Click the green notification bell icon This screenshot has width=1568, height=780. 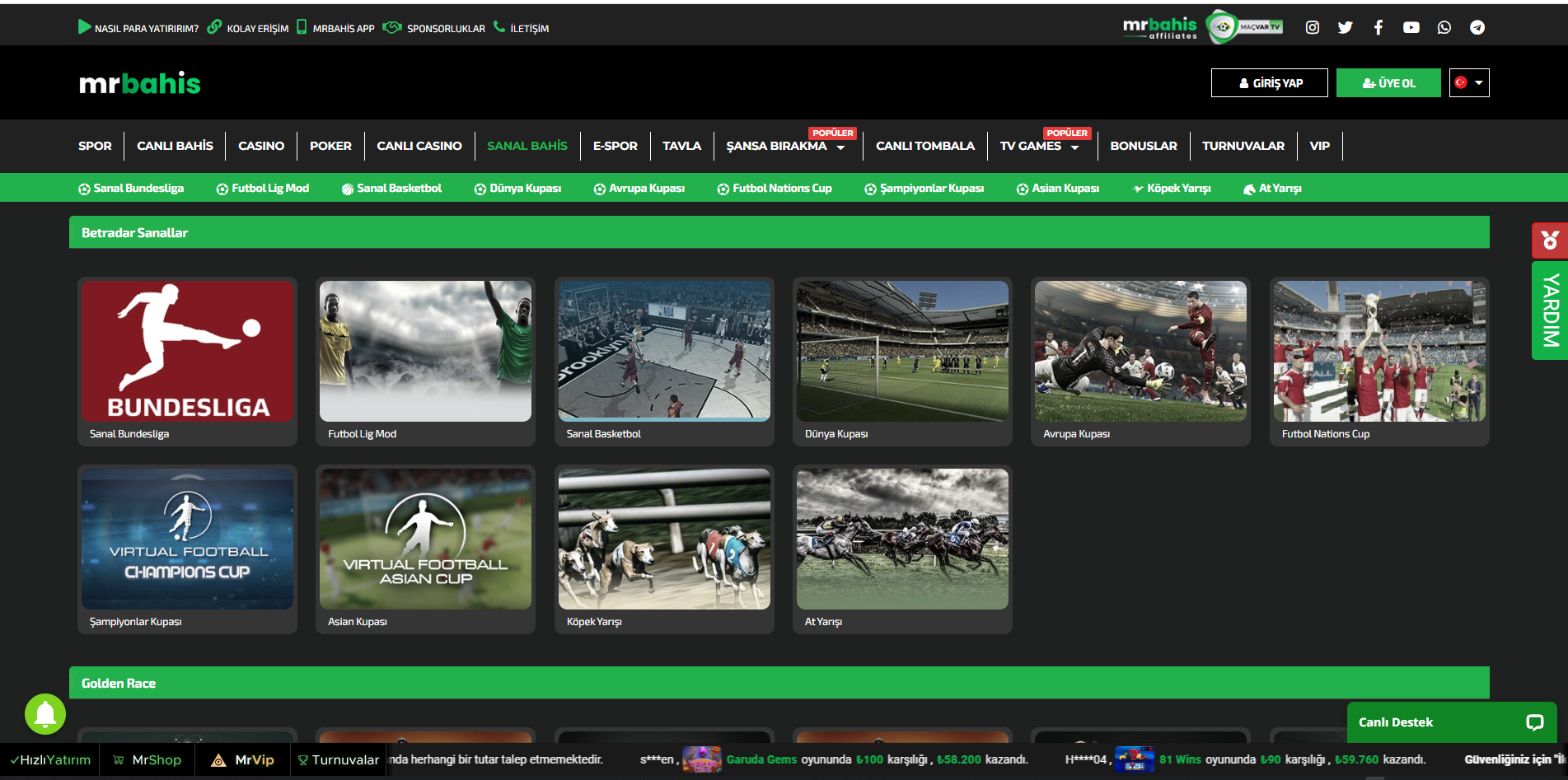click(45, 714)
